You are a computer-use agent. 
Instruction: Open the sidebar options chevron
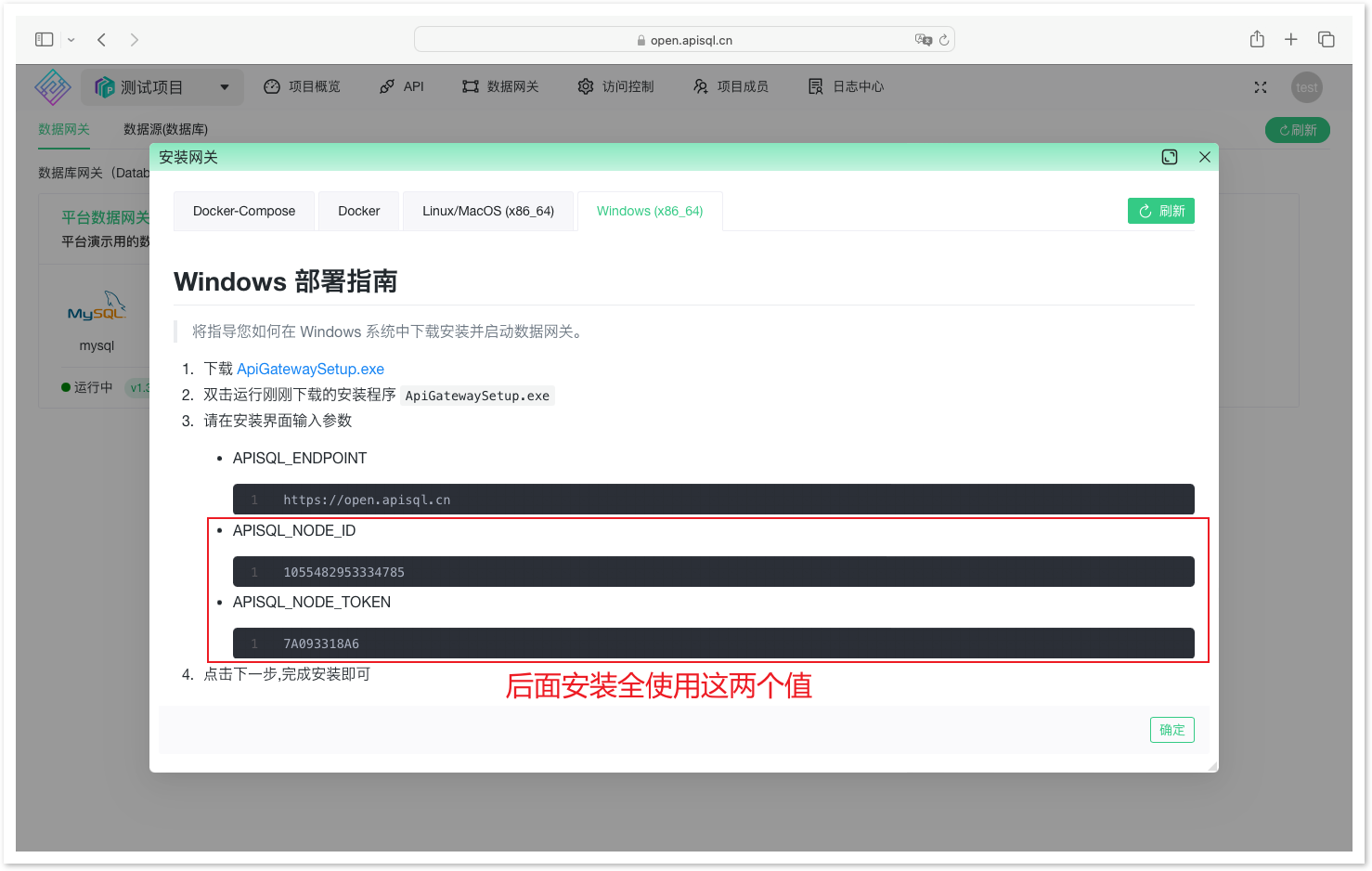(71, 40)
